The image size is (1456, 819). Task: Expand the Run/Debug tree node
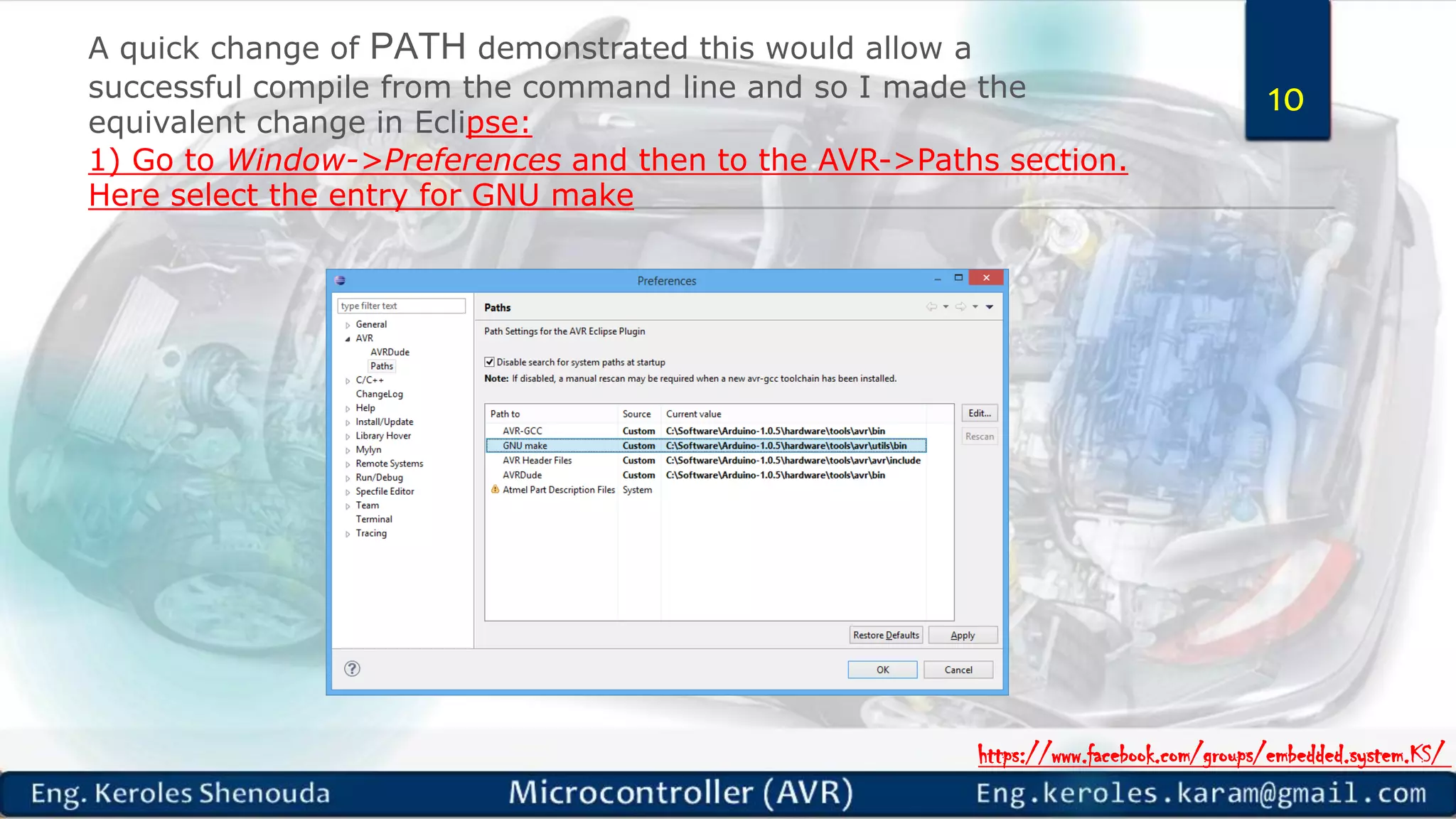click(348, 478)
